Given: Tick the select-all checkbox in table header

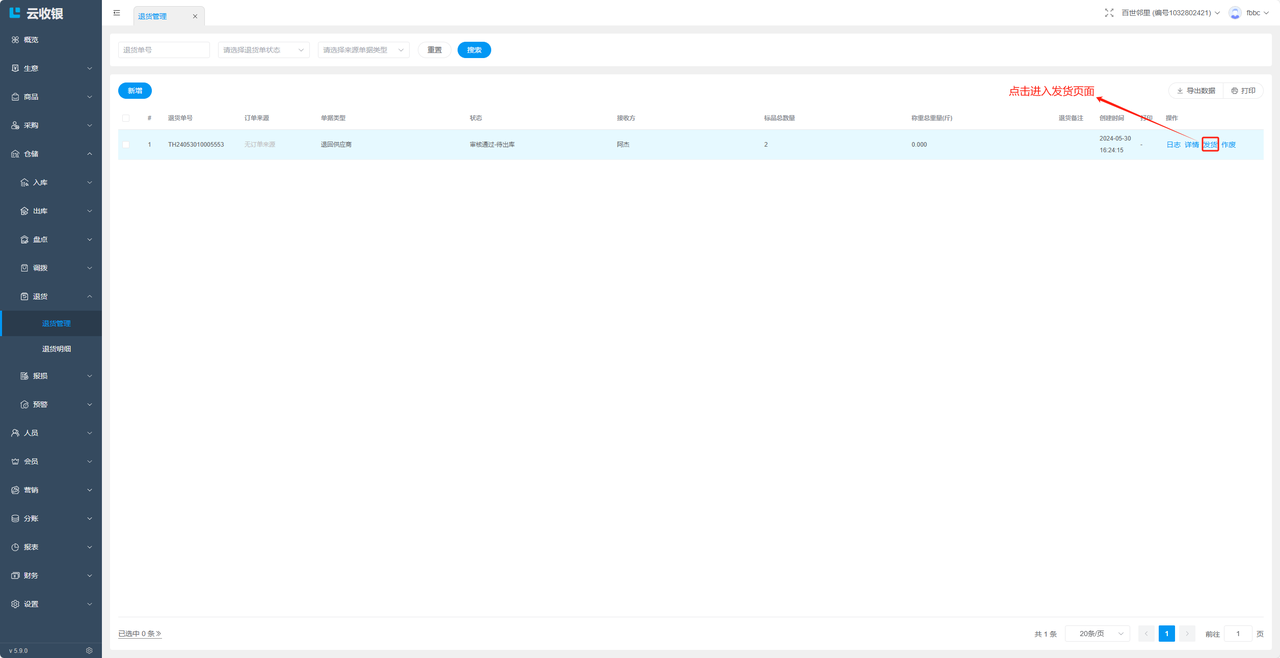Looking at the screenshot, I should pyautogui.click(x=126, y=118).
